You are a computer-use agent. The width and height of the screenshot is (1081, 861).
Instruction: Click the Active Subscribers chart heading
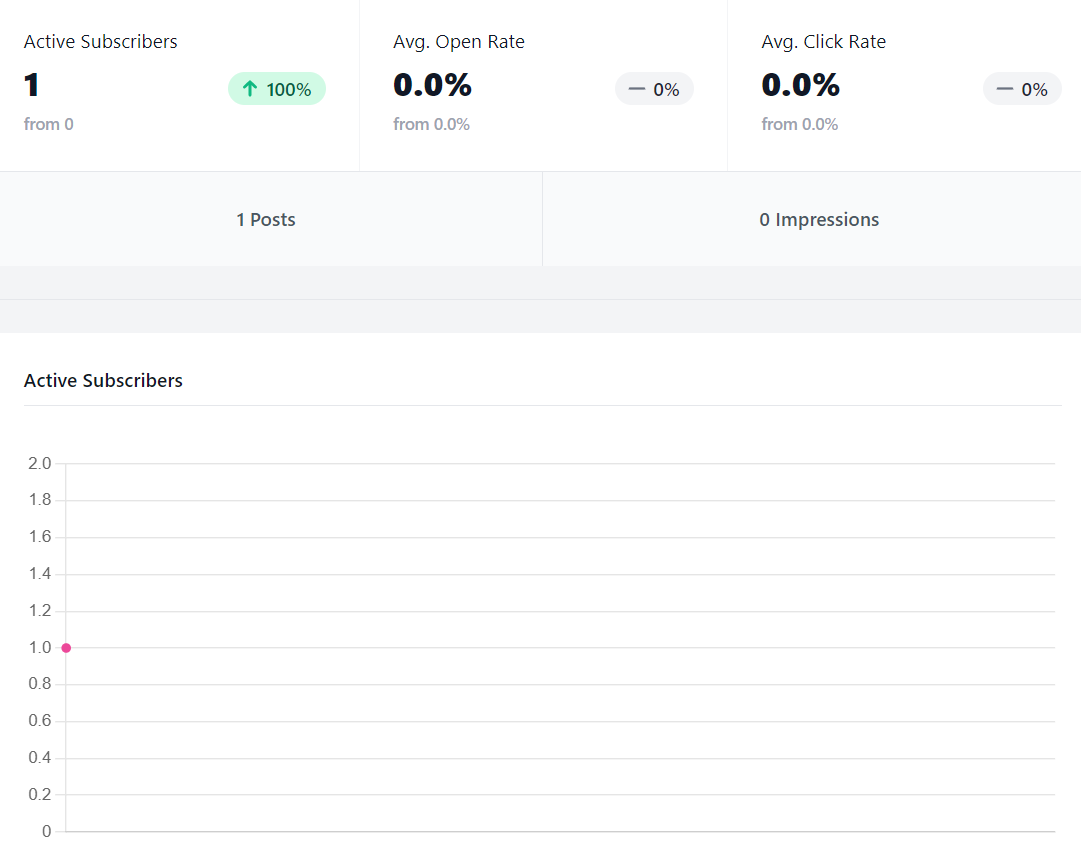coord(103,381)
